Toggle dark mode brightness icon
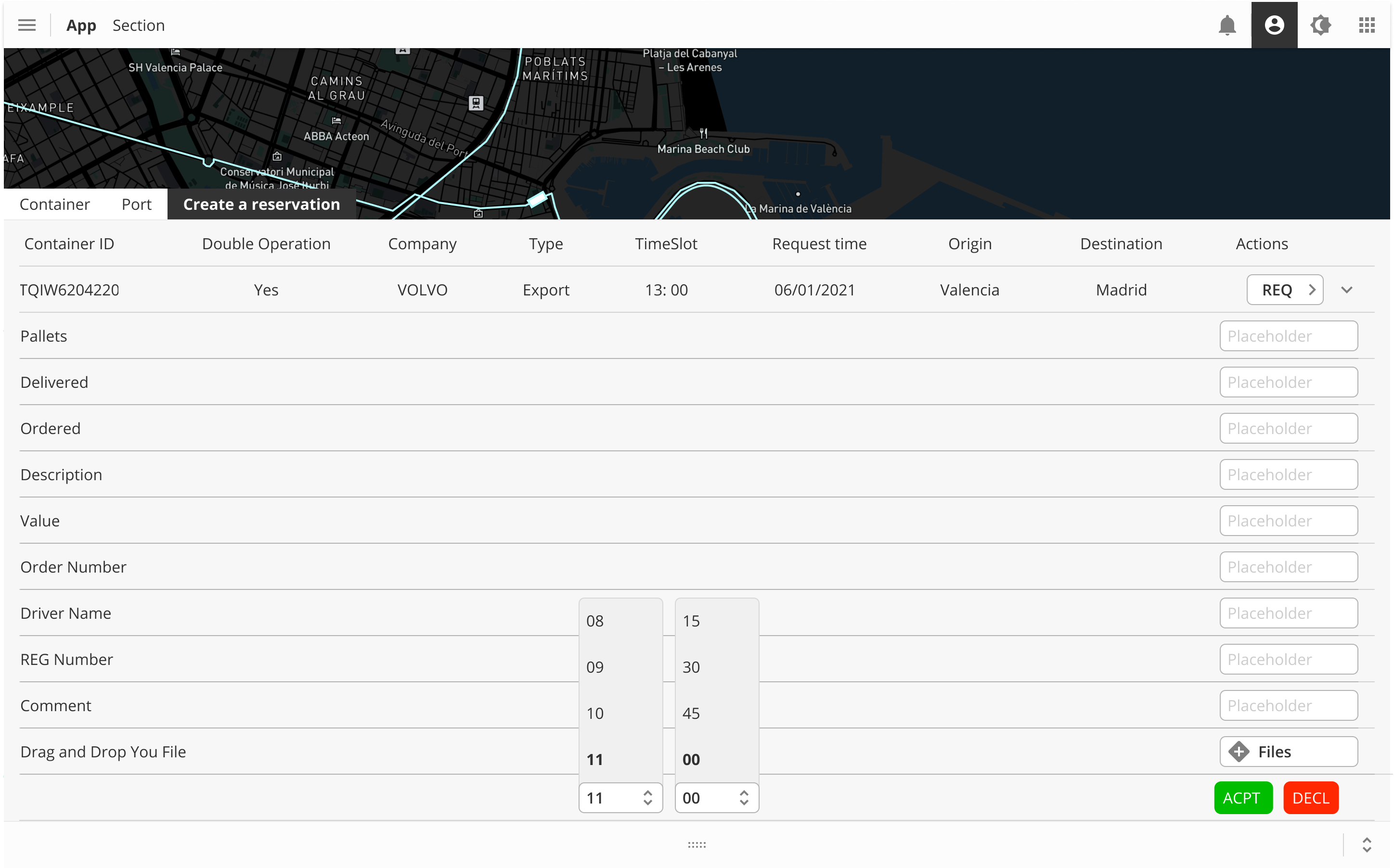The width and height of the screenshot is (1394, 868). [1320, 25]
